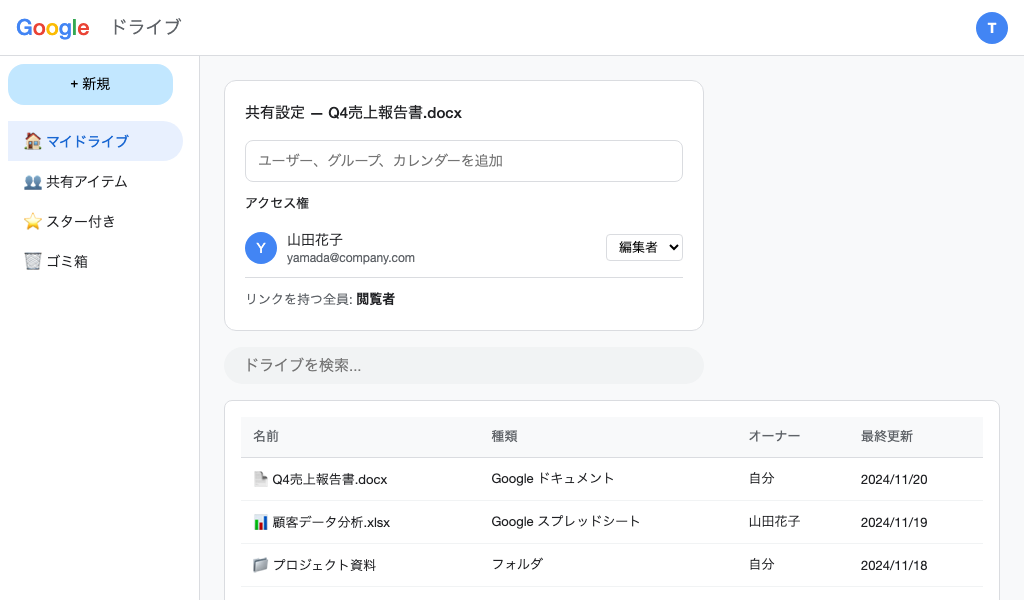Open the 編集者 permission dropdown
The width and height of the screenshot is (1024, 600).
[x=644, y=247]
